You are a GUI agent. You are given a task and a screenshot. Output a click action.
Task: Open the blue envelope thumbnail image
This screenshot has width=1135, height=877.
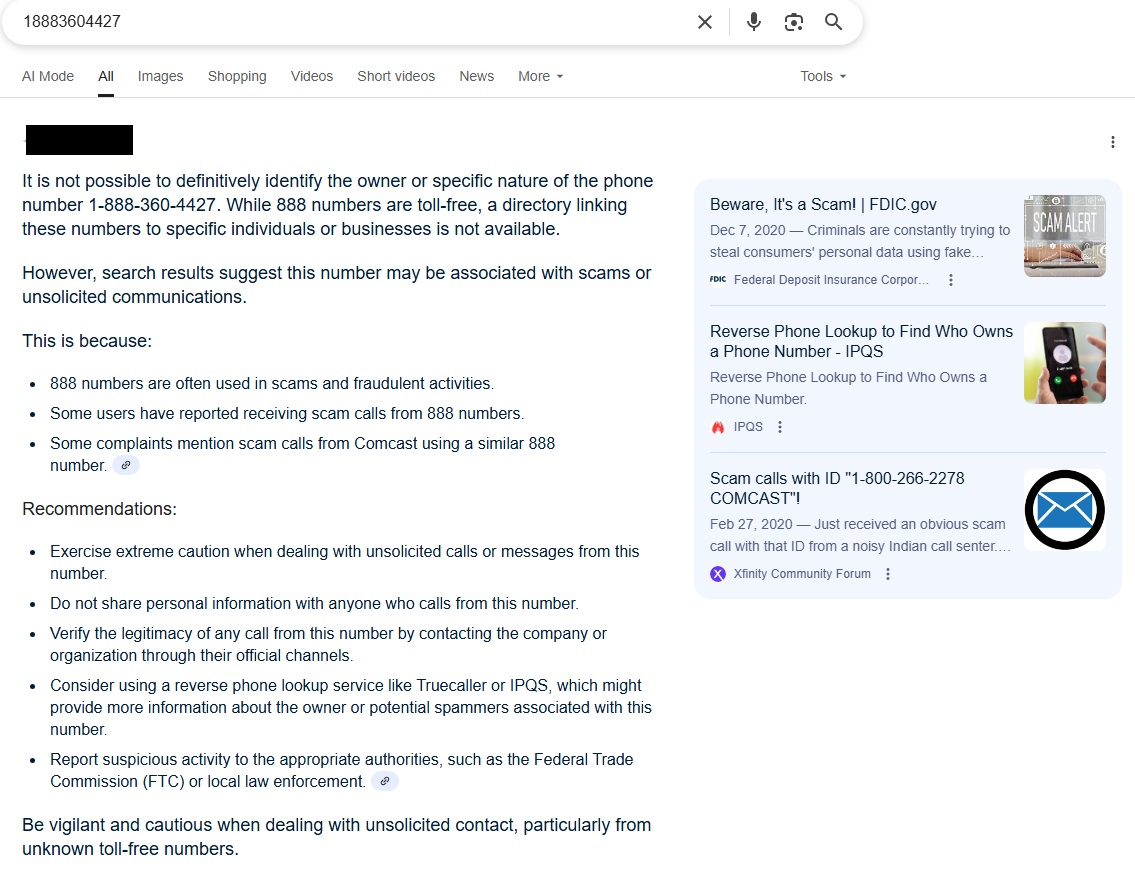coord(1064,509)
